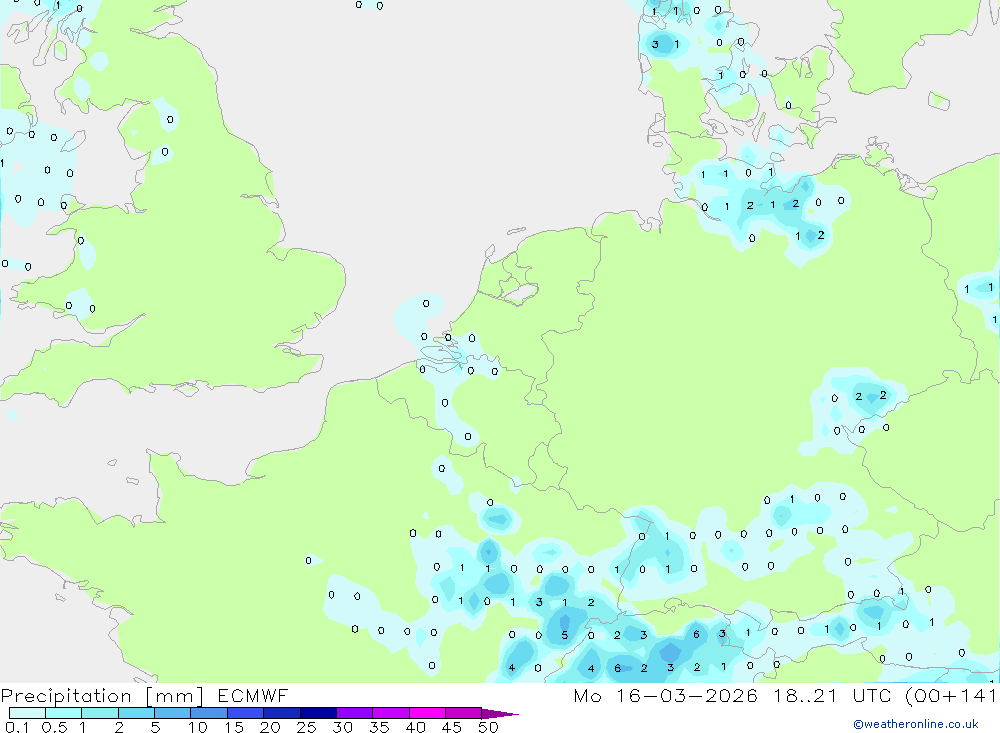Click the legend label '0.1'

click(x=17, y=727)
